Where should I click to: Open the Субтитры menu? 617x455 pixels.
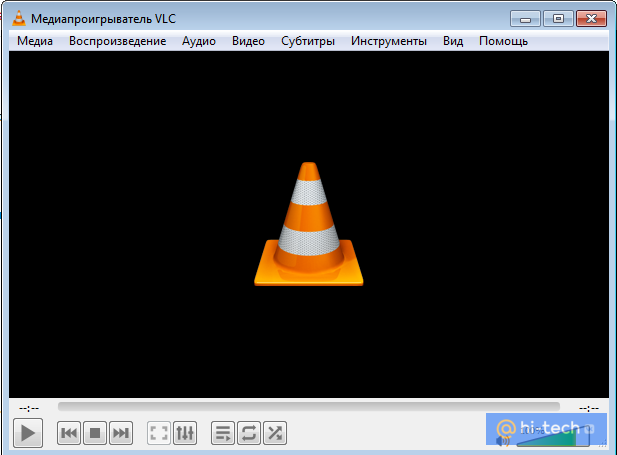308,41
